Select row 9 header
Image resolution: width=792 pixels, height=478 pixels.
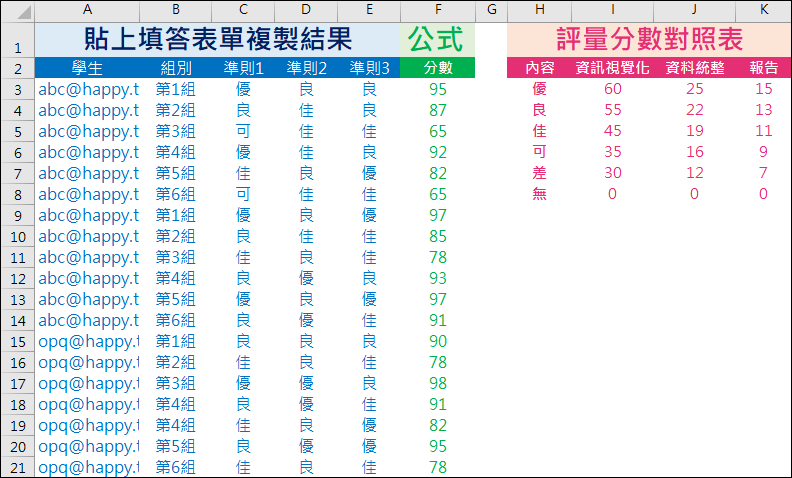(x=18, y=215)
